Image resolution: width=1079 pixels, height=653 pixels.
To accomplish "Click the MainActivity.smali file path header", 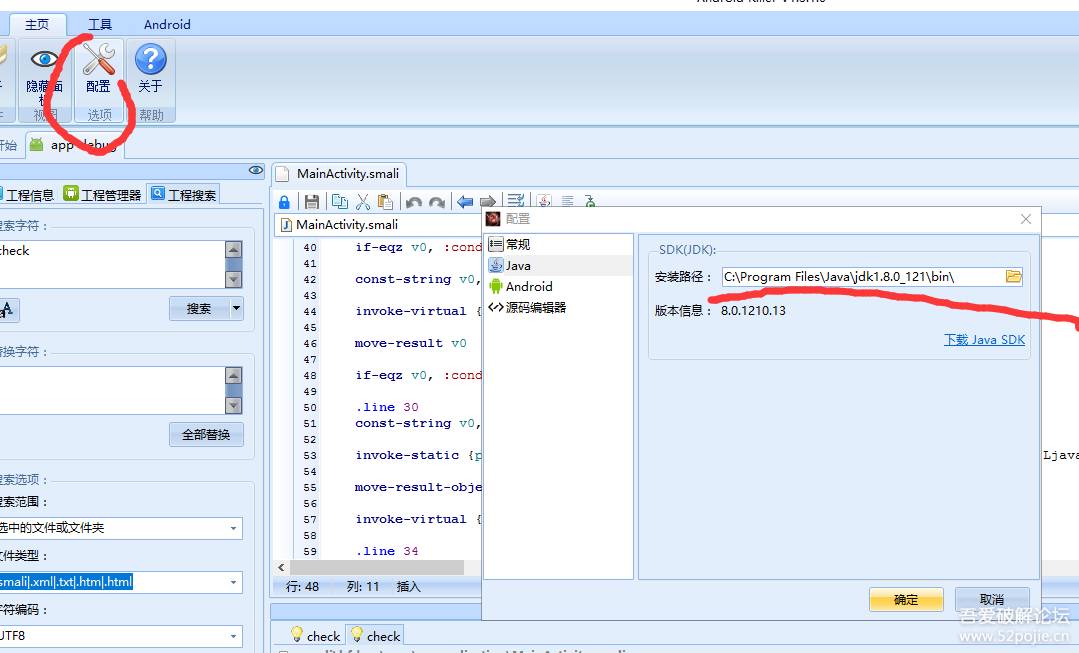I will [x=348, y=225].
